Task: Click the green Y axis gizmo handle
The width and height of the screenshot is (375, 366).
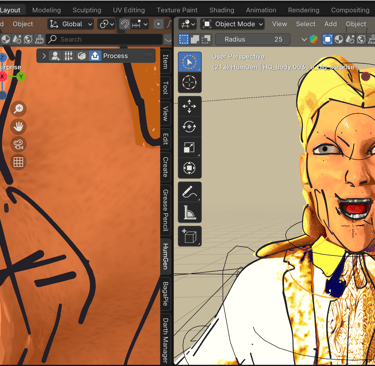Action: (21, 77)
